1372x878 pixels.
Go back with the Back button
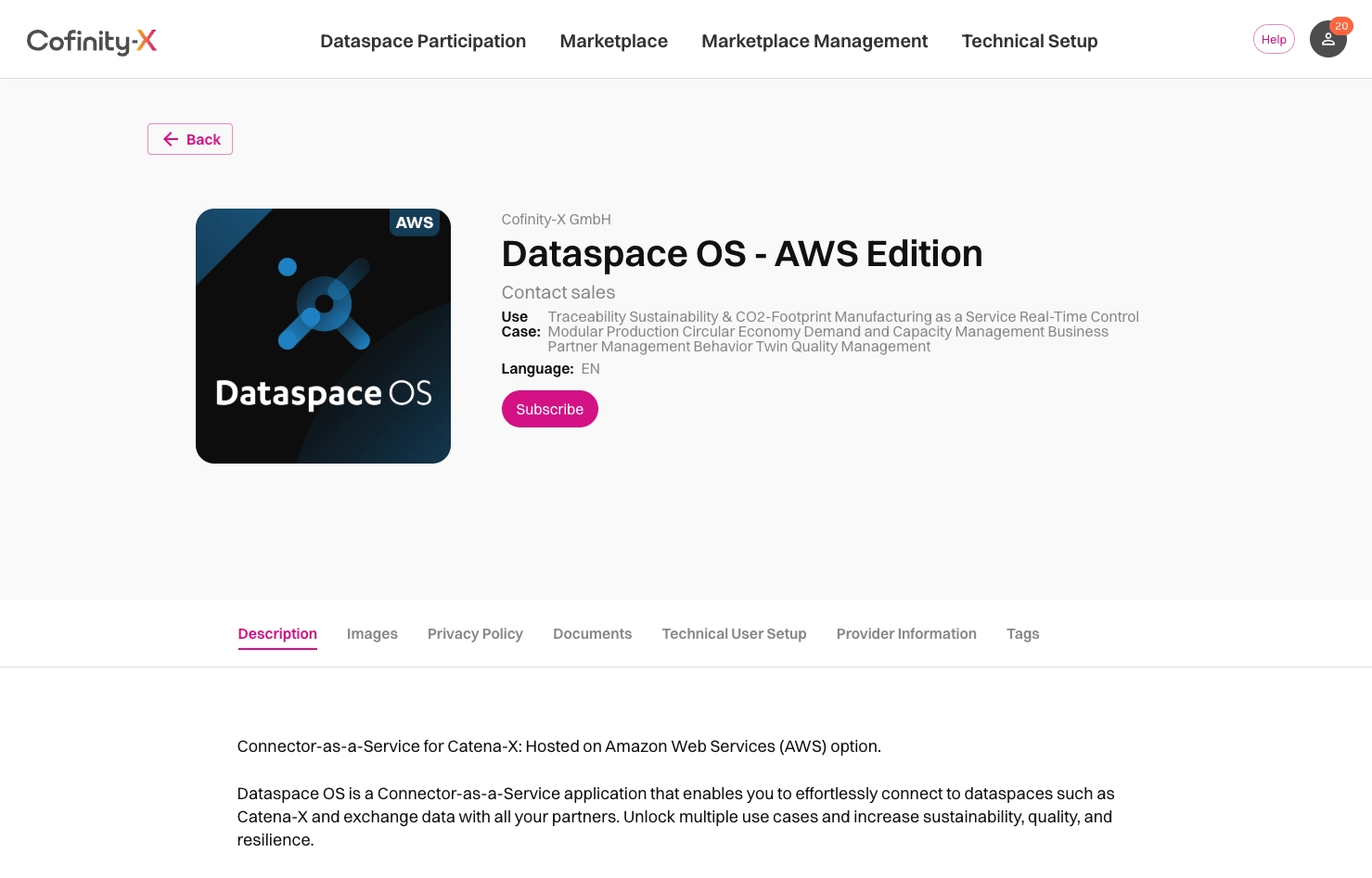tap(190, 139)
